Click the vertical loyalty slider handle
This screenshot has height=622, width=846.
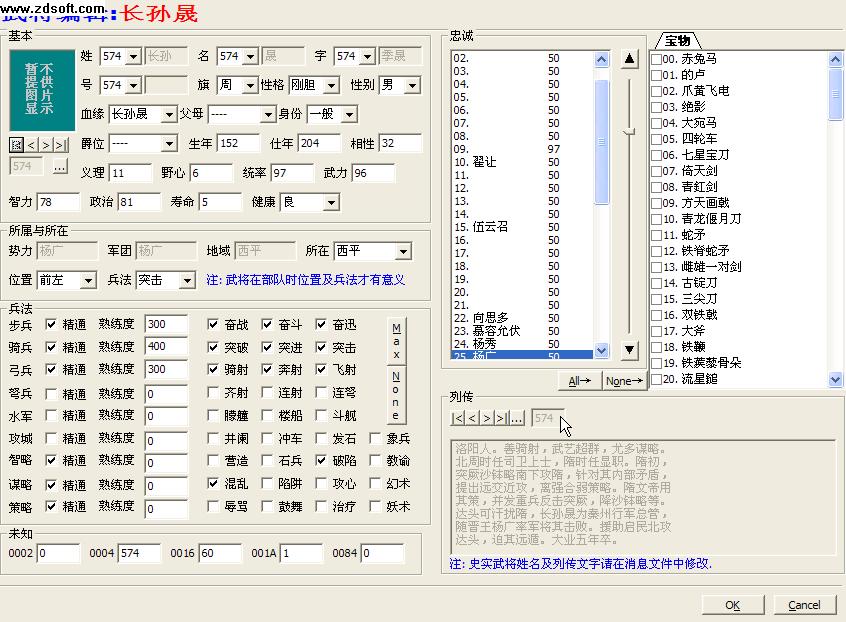coord(628,132)
